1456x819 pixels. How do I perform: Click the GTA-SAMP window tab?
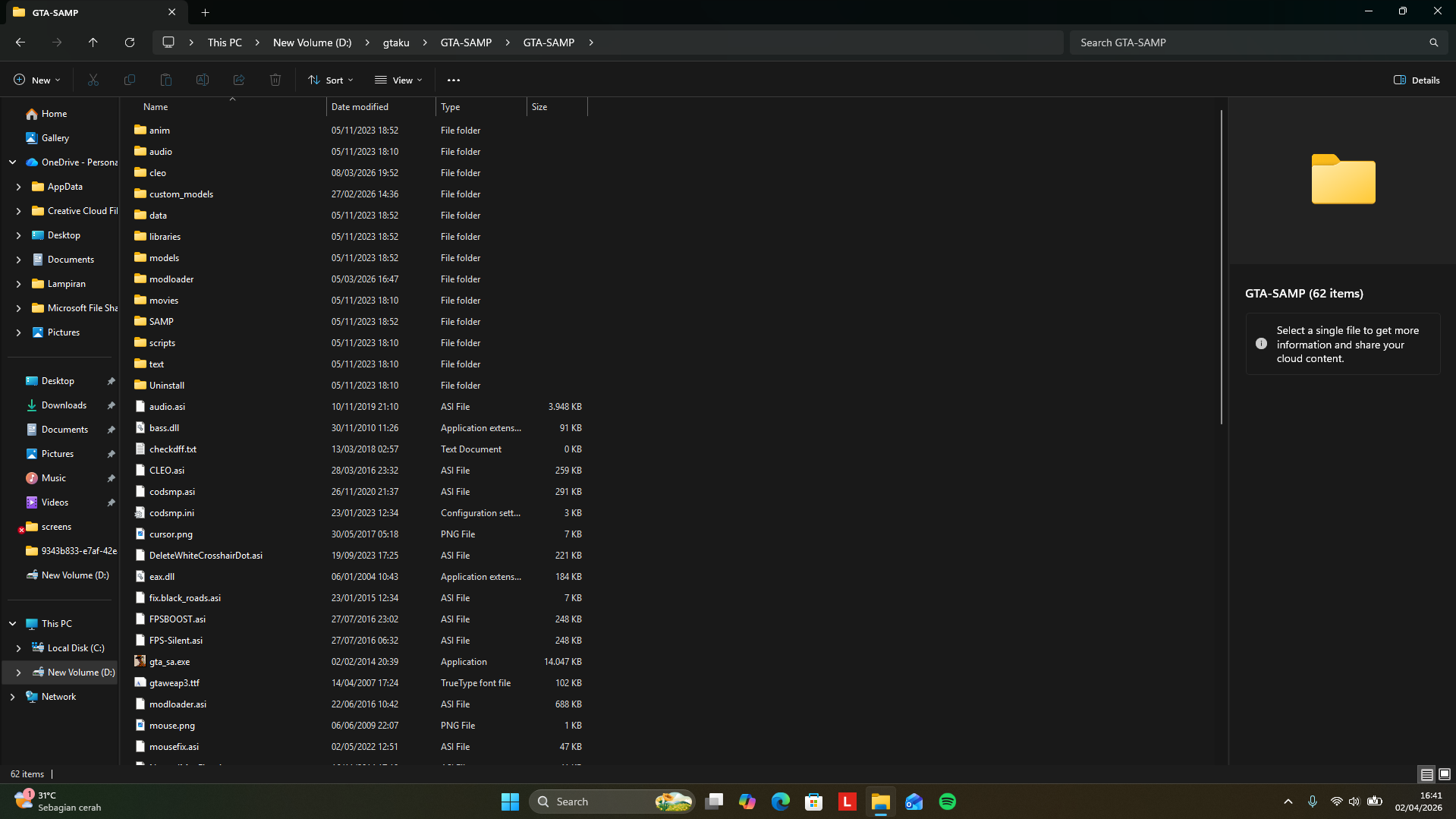pyautogui.click(x=95, y=12)
